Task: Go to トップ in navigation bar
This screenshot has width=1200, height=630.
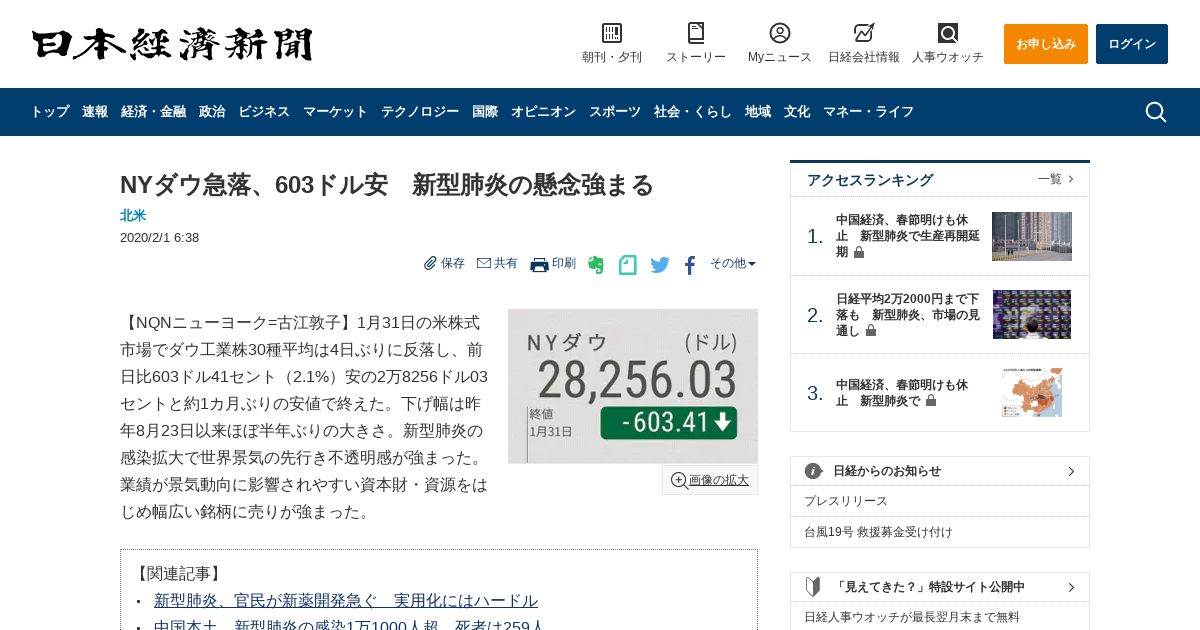Action: point(50,112)
